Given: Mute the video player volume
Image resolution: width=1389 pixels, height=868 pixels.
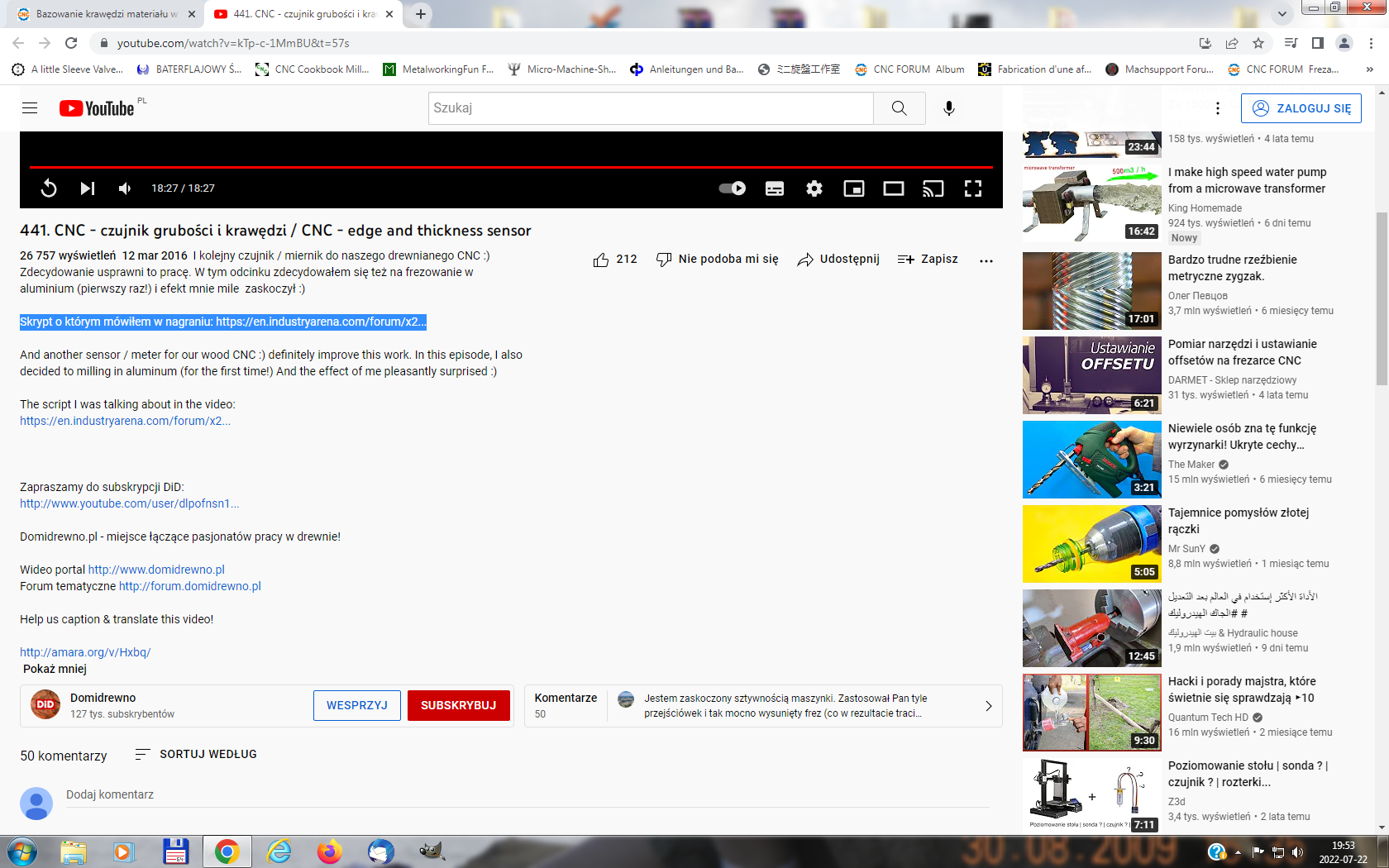Looking at the screenshot, I should (125, 188).
